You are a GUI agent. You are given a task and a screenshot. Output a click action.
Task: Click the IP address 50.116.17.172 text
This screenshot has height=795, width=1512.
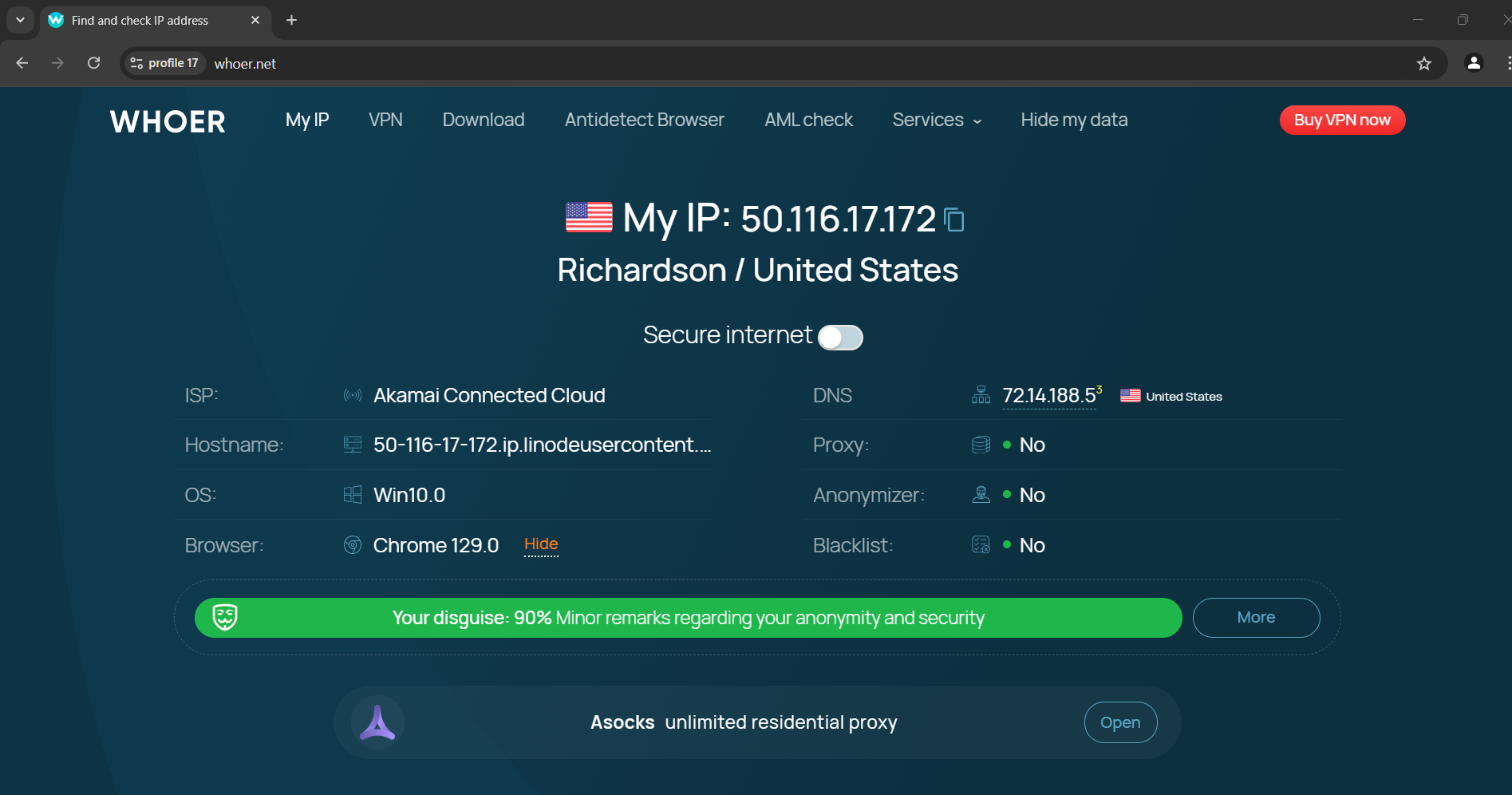[x=838, y=219]
